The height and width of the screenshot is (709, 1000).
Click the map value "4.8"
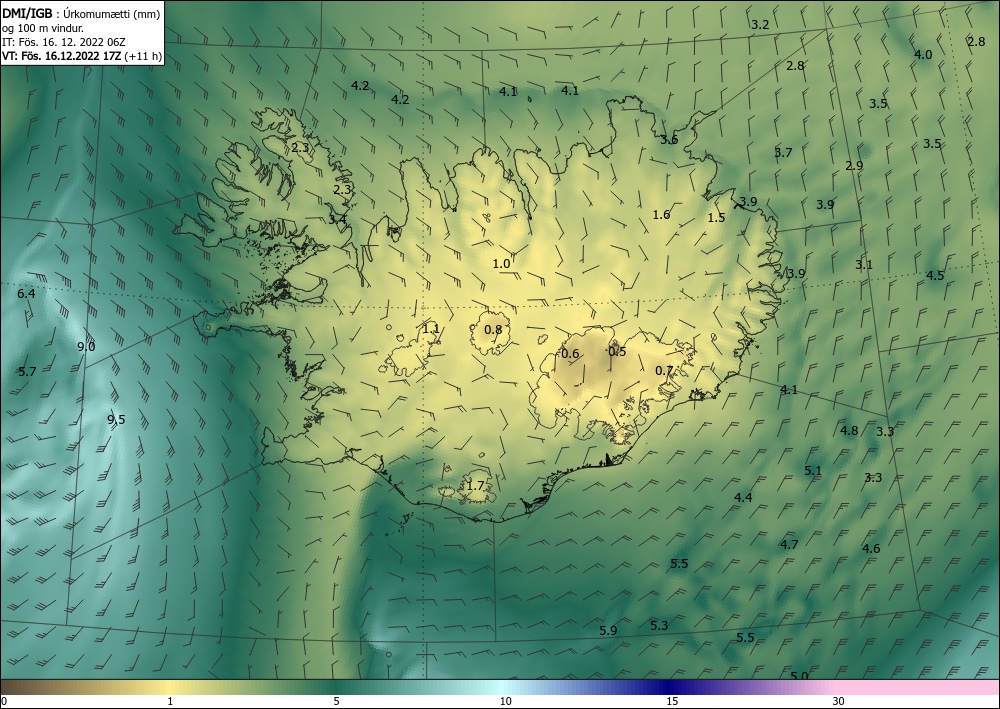click(849, 431)
